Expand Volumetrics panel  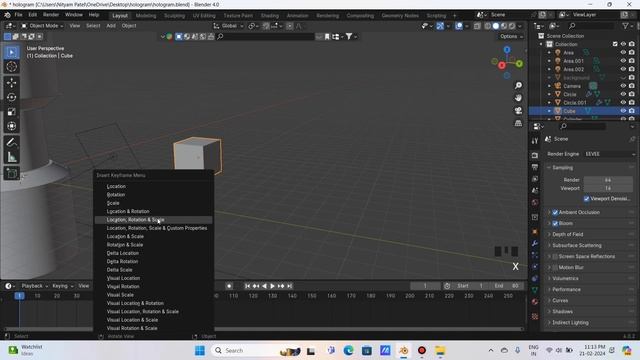[x=565, y=278]
